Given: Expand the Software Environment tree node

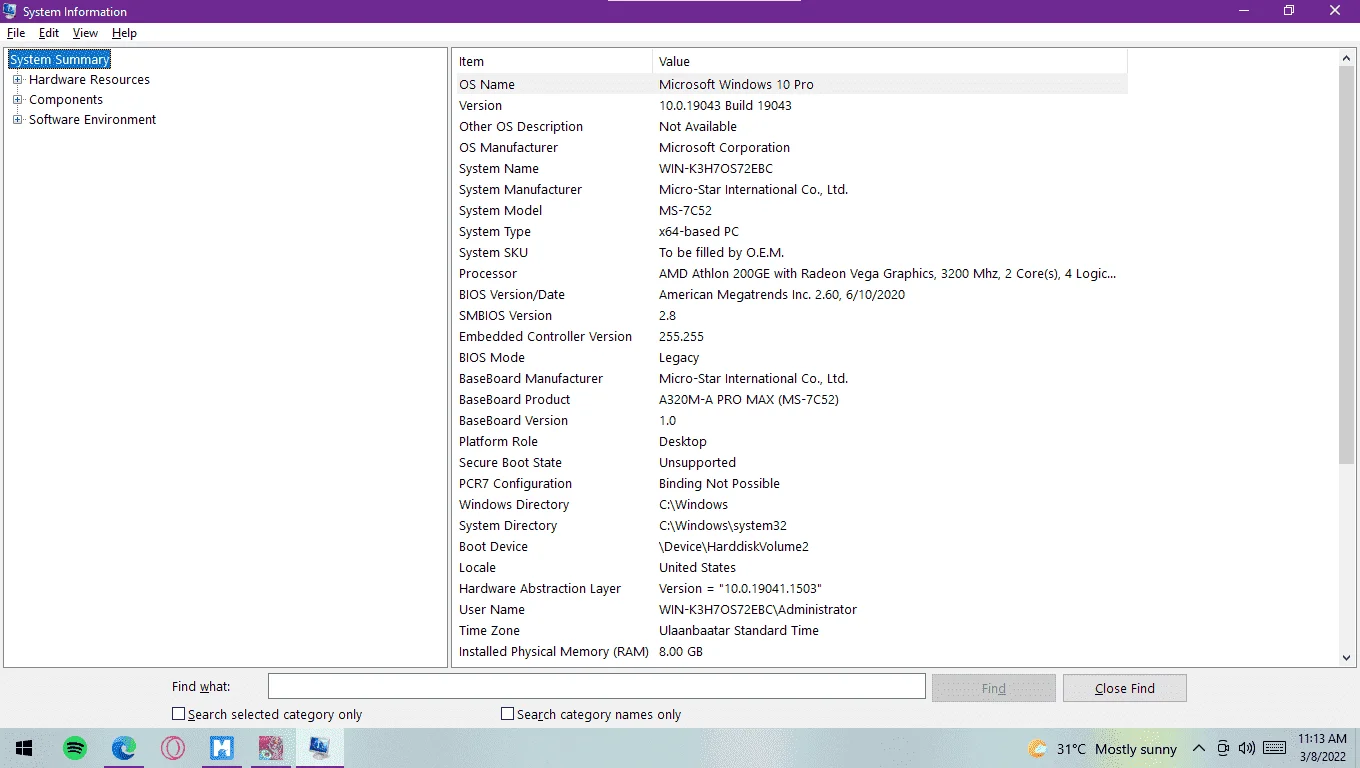Looking at the screenshot, I should click(17, 120).
